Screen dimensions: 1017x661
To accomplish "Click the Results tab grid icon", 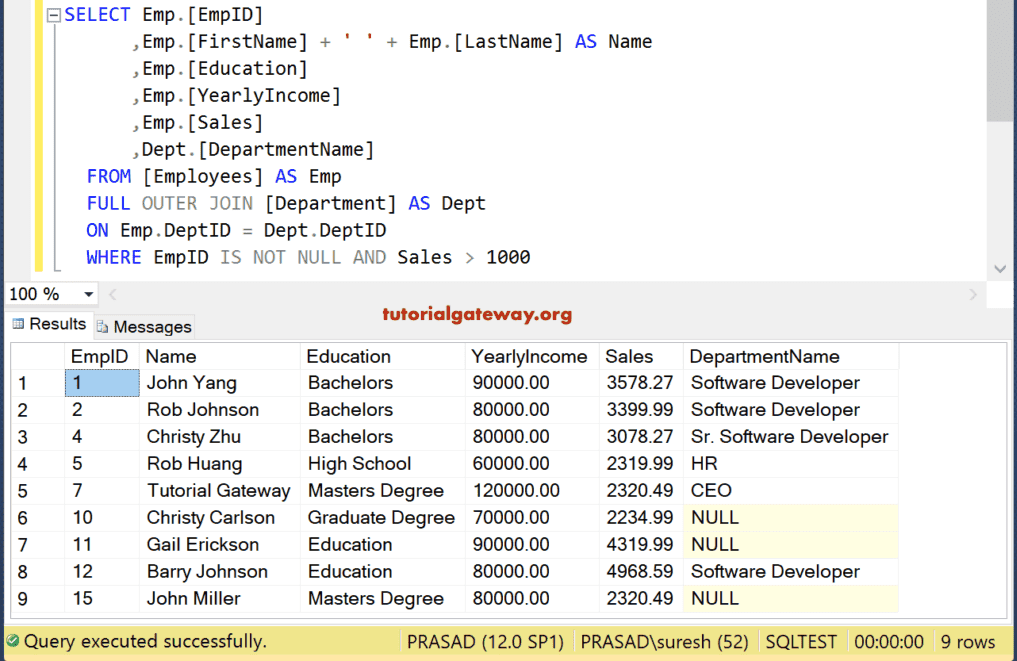I will click(18, 324).
